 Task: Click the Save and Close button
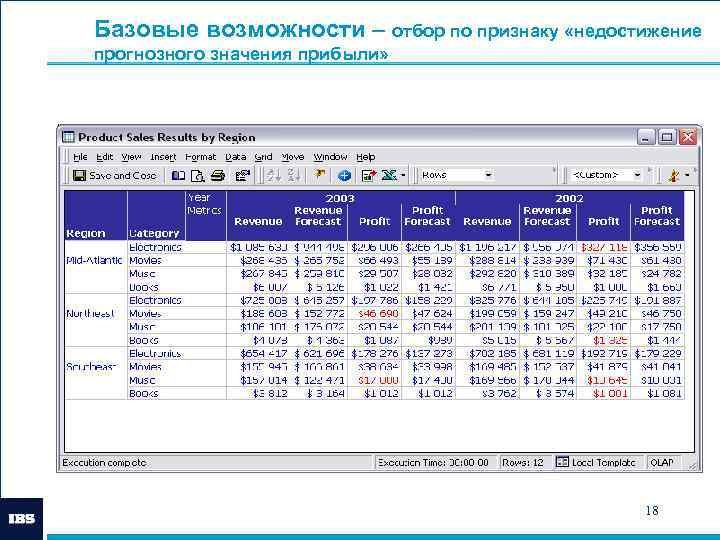click(115, 175)
